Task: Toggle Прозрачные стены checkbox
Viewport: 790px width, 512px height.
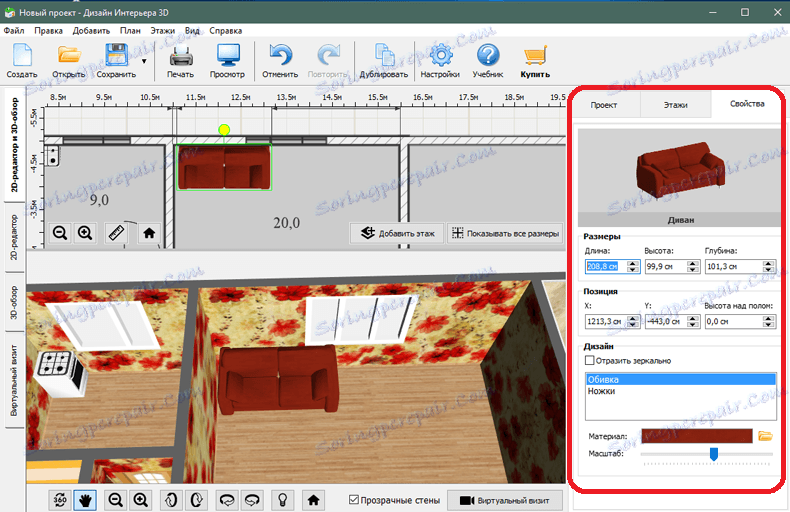Action: coord(354,500)
